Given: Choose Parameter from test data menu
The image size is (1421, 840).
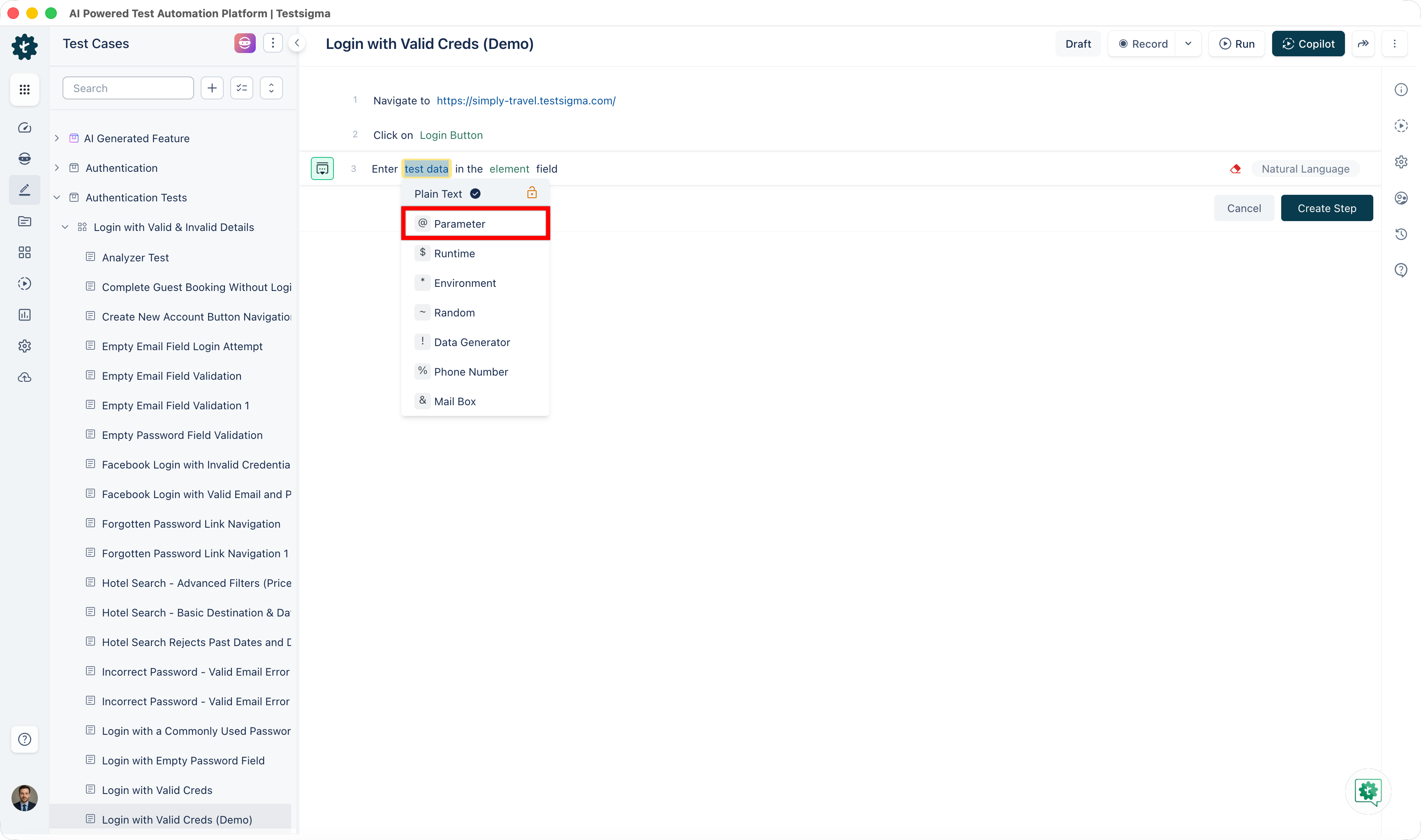Looking at the screenshot, I should [x=476, y=224].
